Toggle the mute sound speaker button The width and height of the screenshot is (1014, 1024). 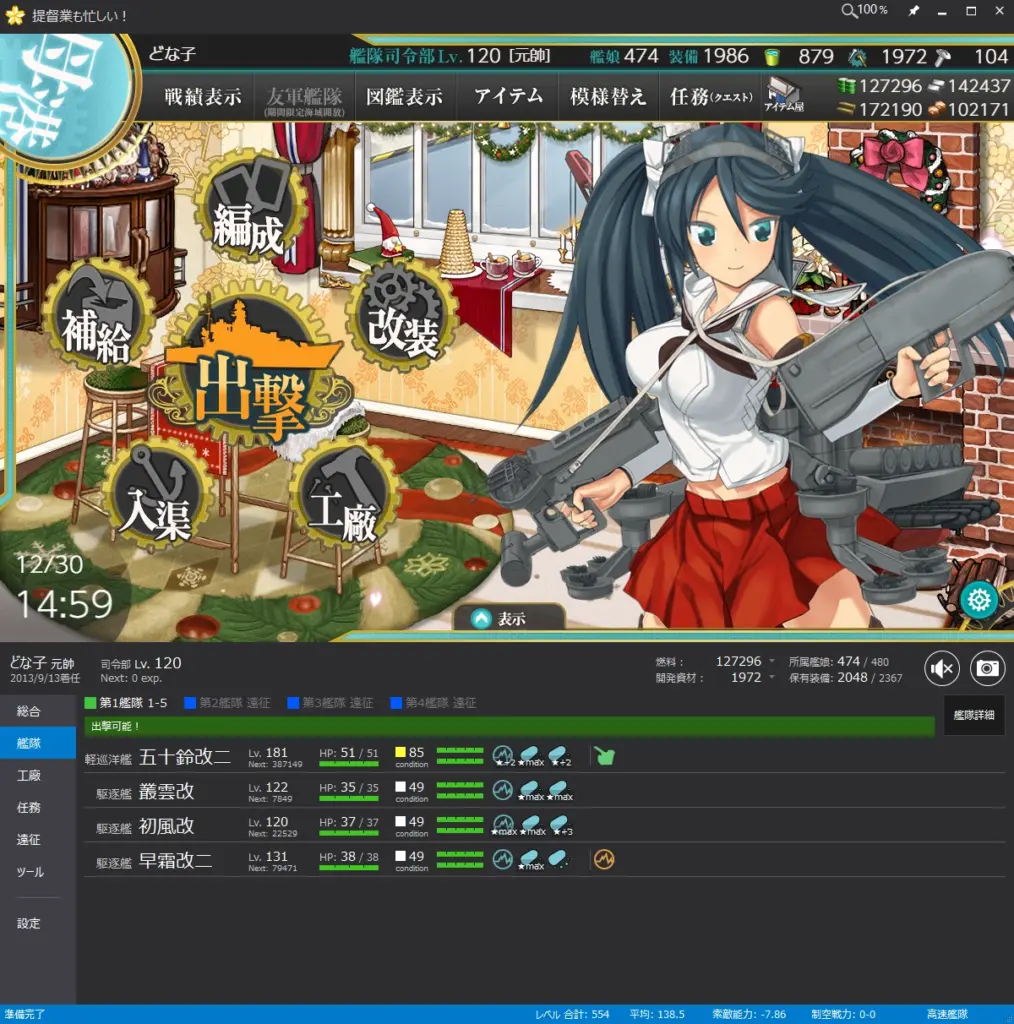(x=942, y=668)
